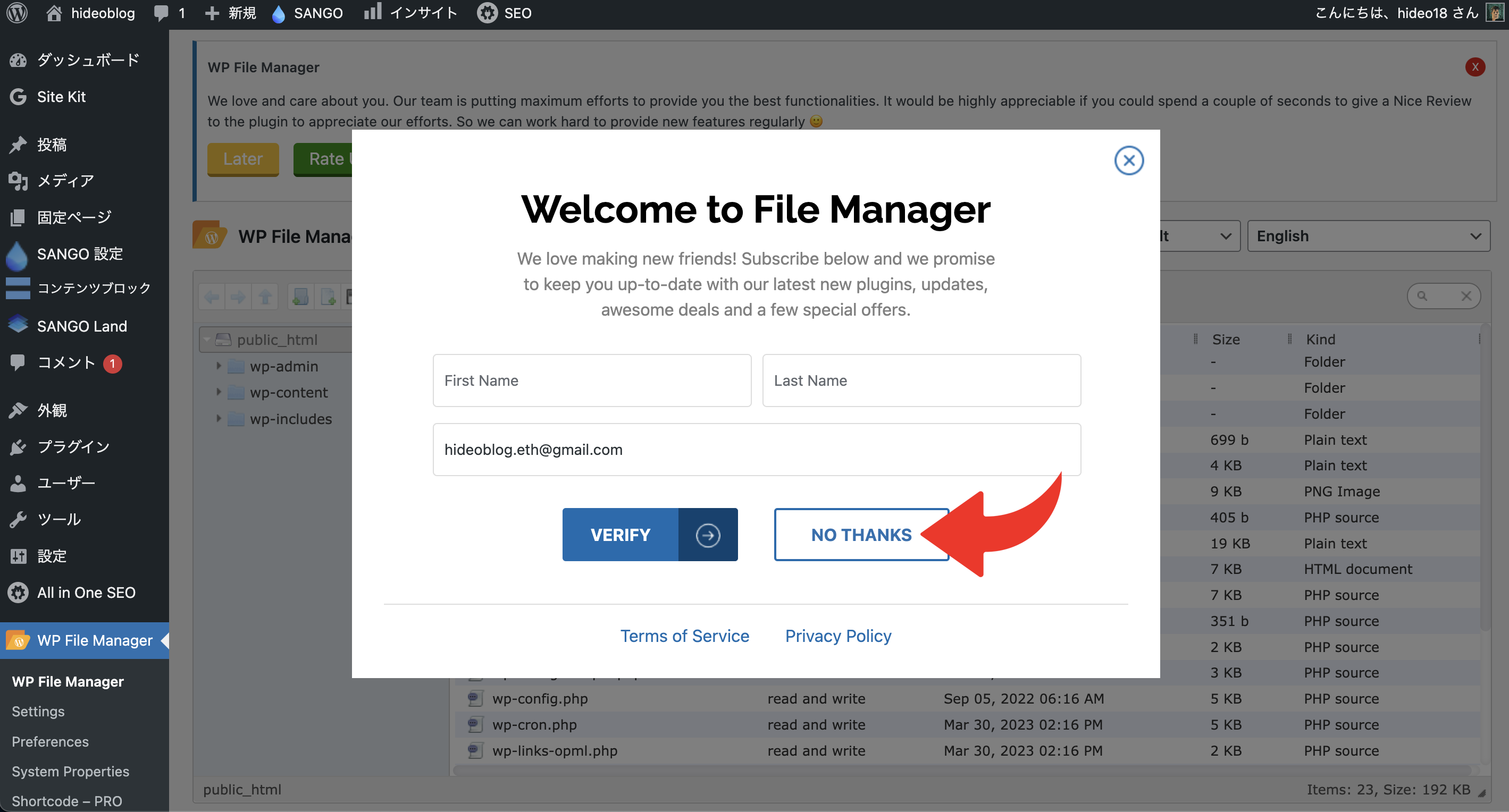This screenshot has height=812, width=1509.
Task: Open Settings submenu under WP File Manager
Action: pyautogui.click(x=38, y=712)
